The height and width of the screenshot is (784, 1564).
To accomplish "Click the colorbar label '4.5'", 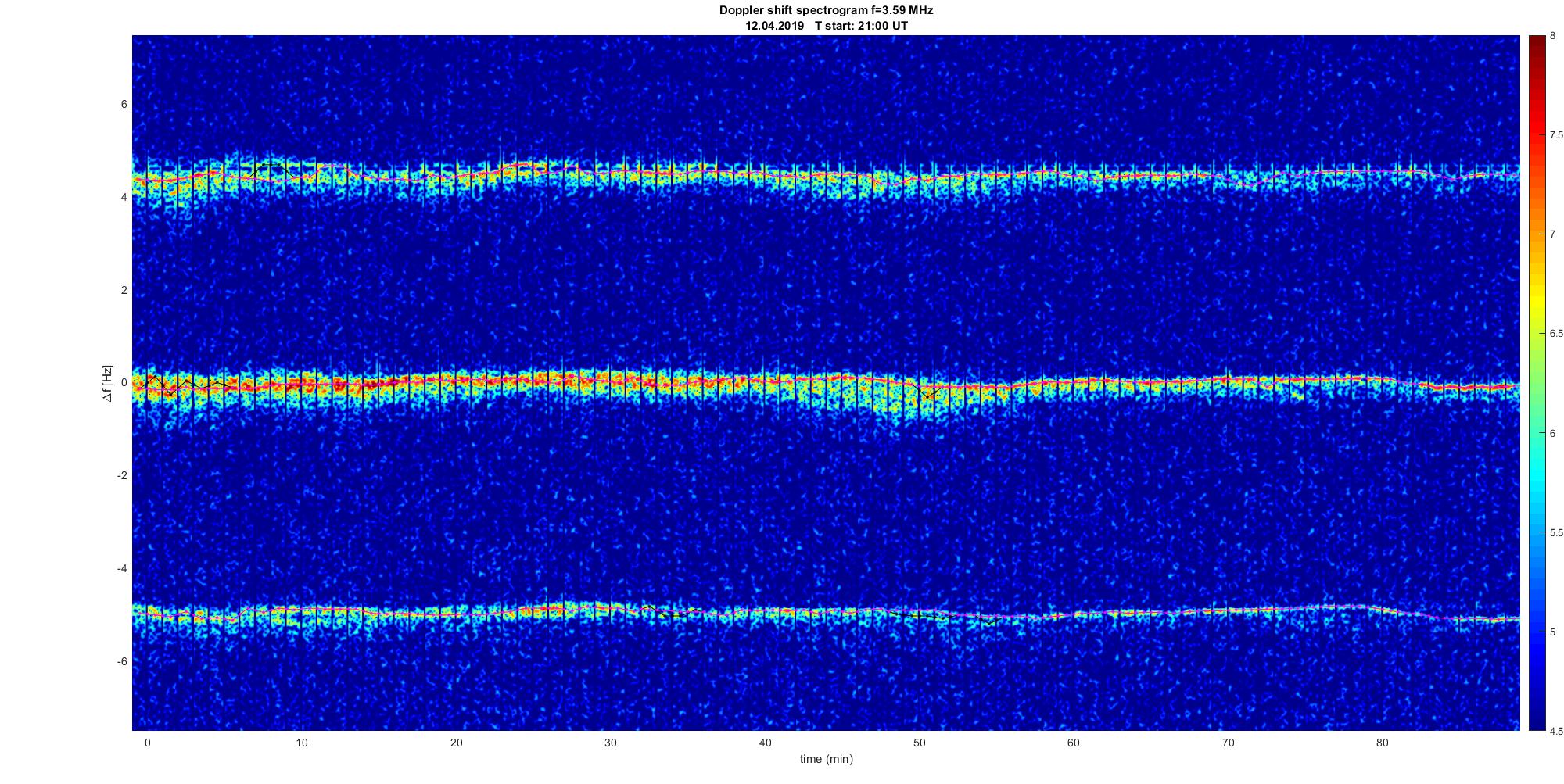I will [x=1556, y=732].
